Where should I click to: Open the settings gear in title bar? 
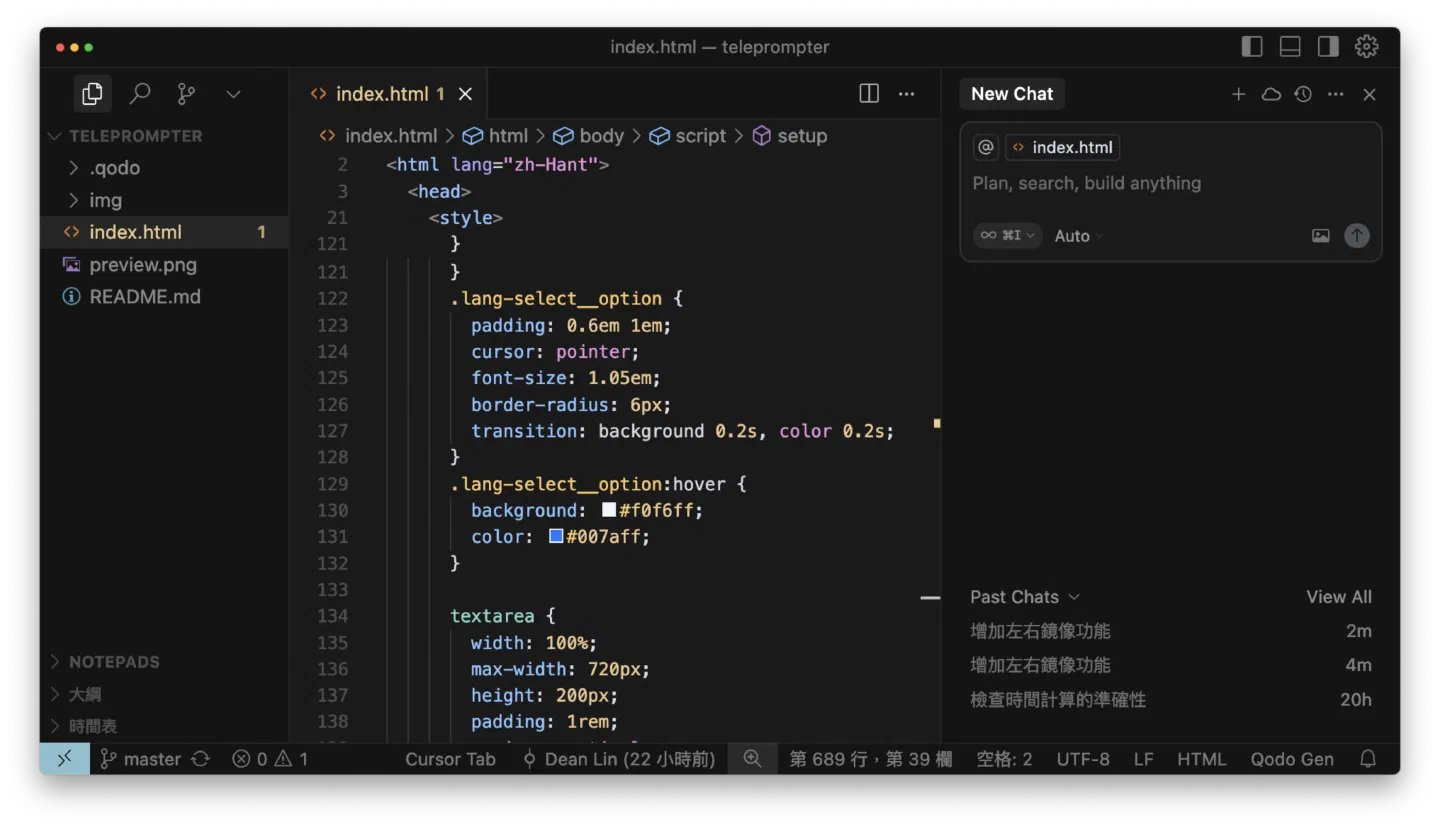1367,46
